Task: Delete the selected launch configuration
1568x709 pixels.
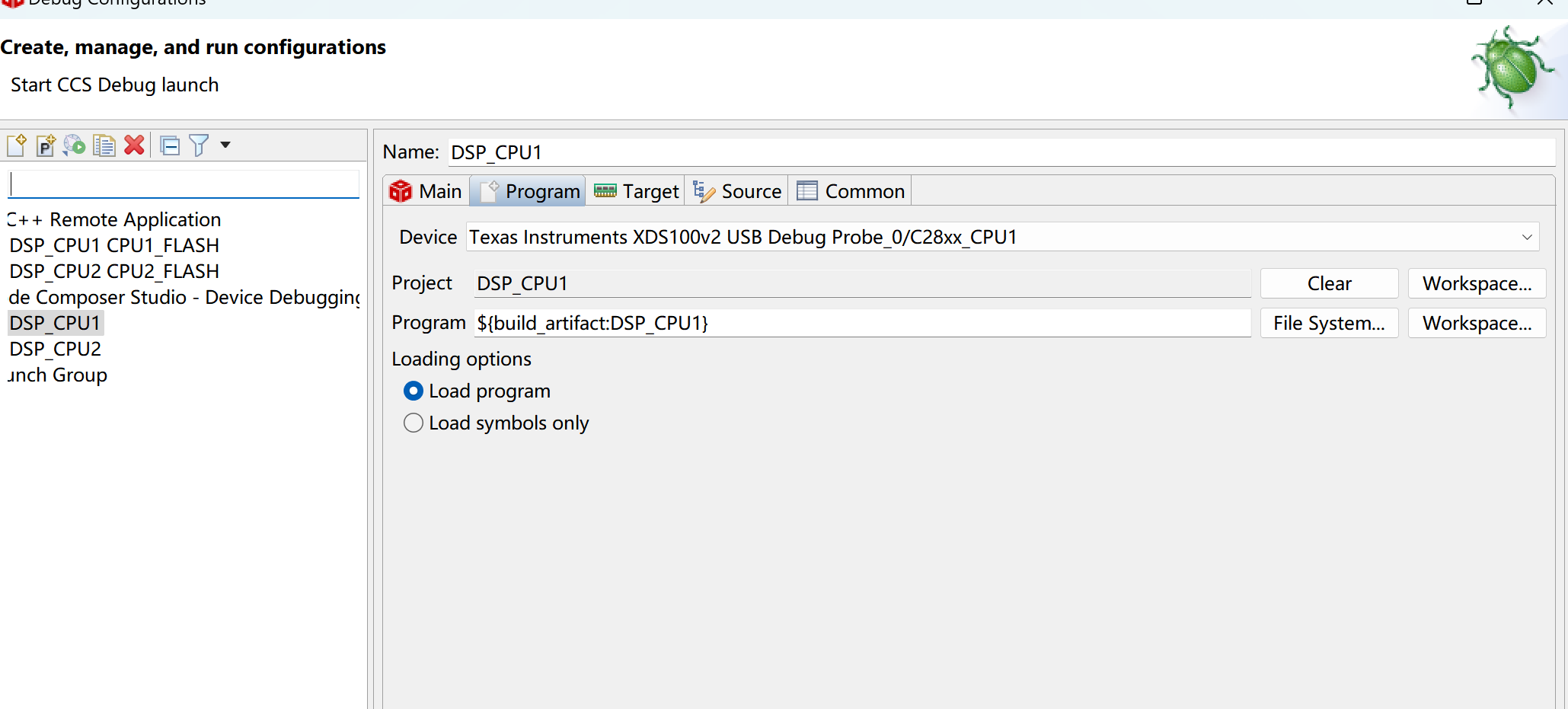Action: [x=135, y=145]
